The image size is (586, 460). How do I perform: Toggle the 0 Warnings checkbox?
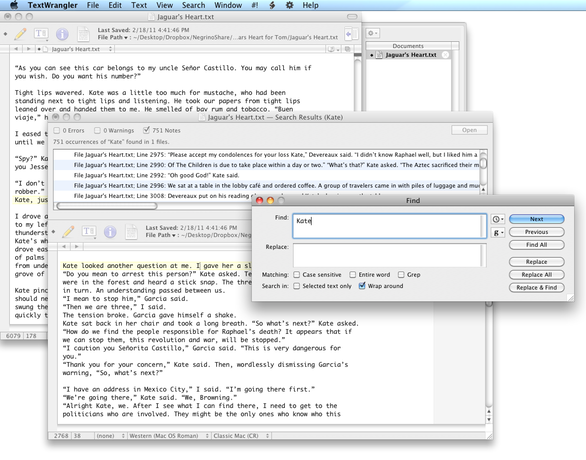[97, 130]
